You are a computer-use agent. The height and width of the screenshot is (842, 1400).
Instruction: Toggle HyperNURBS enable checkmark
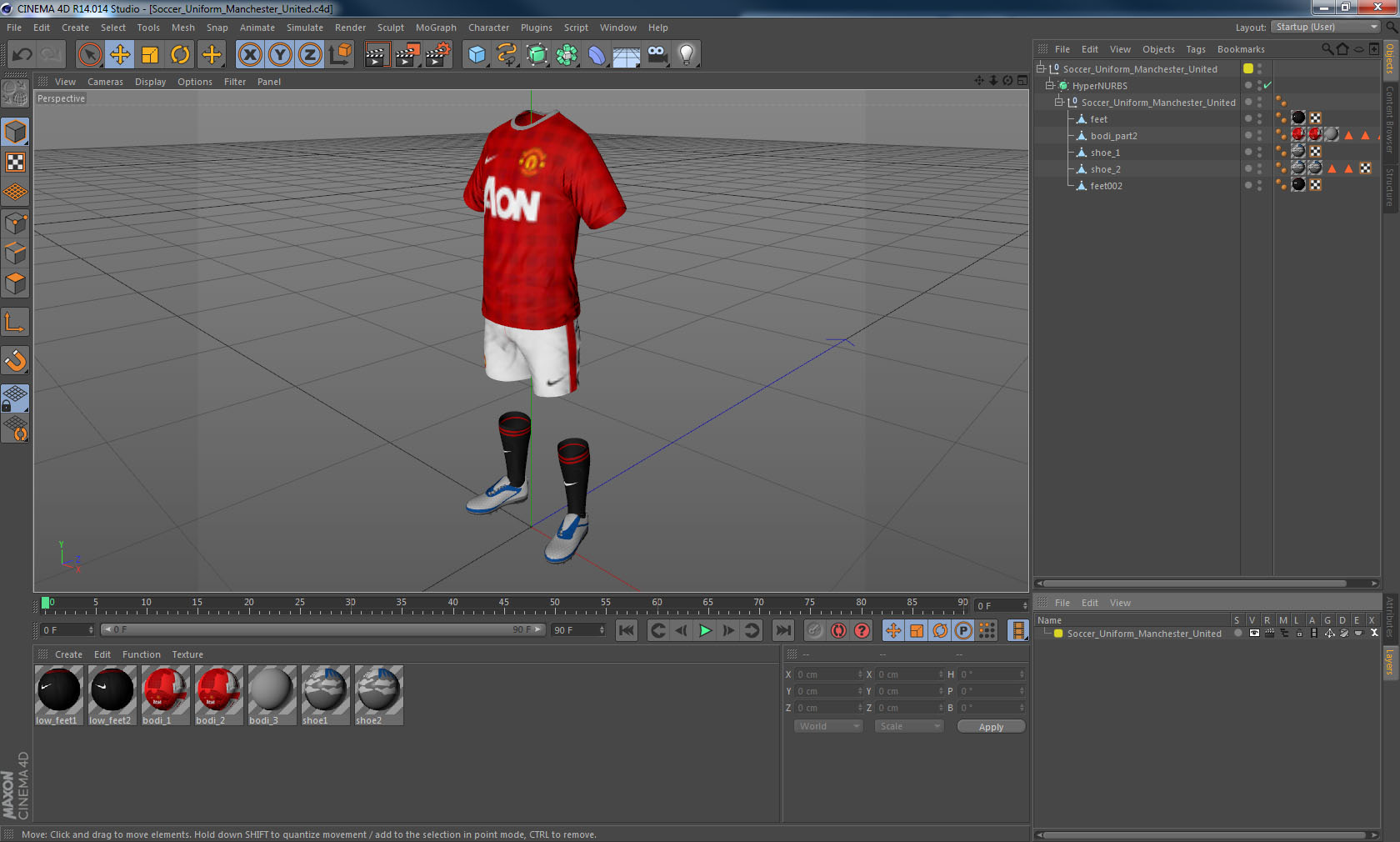pyautogui.click(x=1267, y=85)
